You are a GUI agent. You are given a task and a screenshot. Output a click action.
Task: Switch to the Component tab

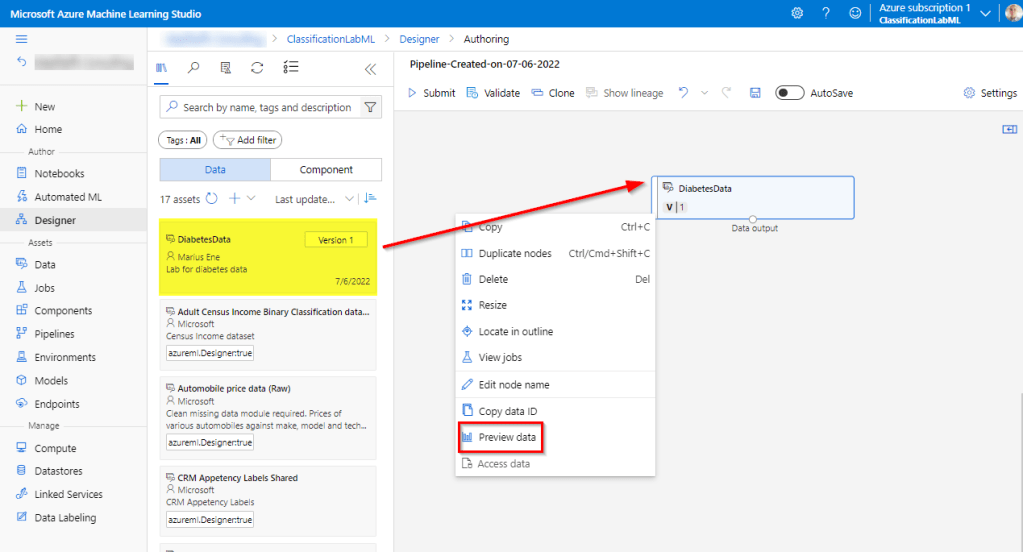326,170
